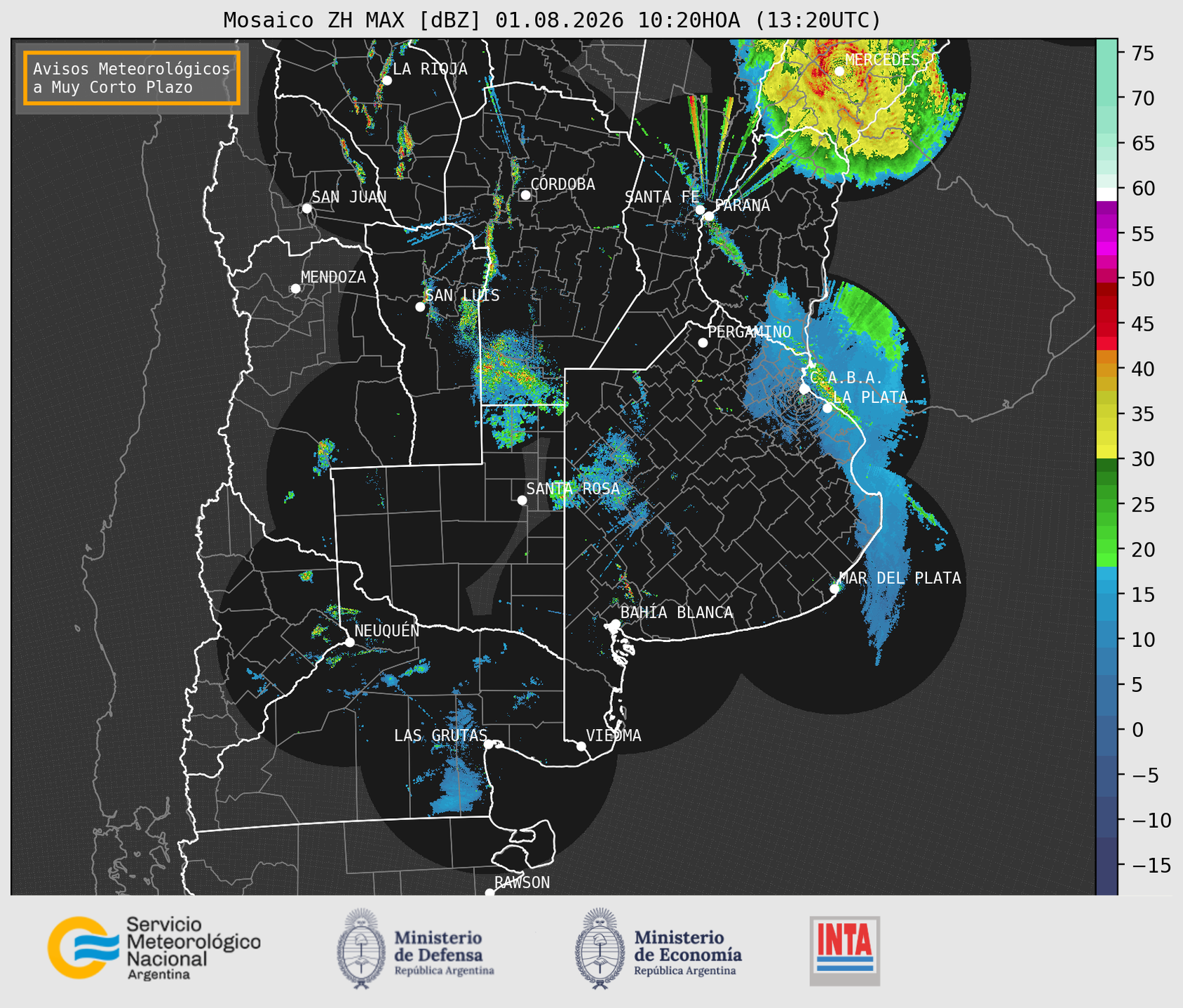Select the MAR DEL PLATA marker dot

pyautogui.click(x=834, y=589)
